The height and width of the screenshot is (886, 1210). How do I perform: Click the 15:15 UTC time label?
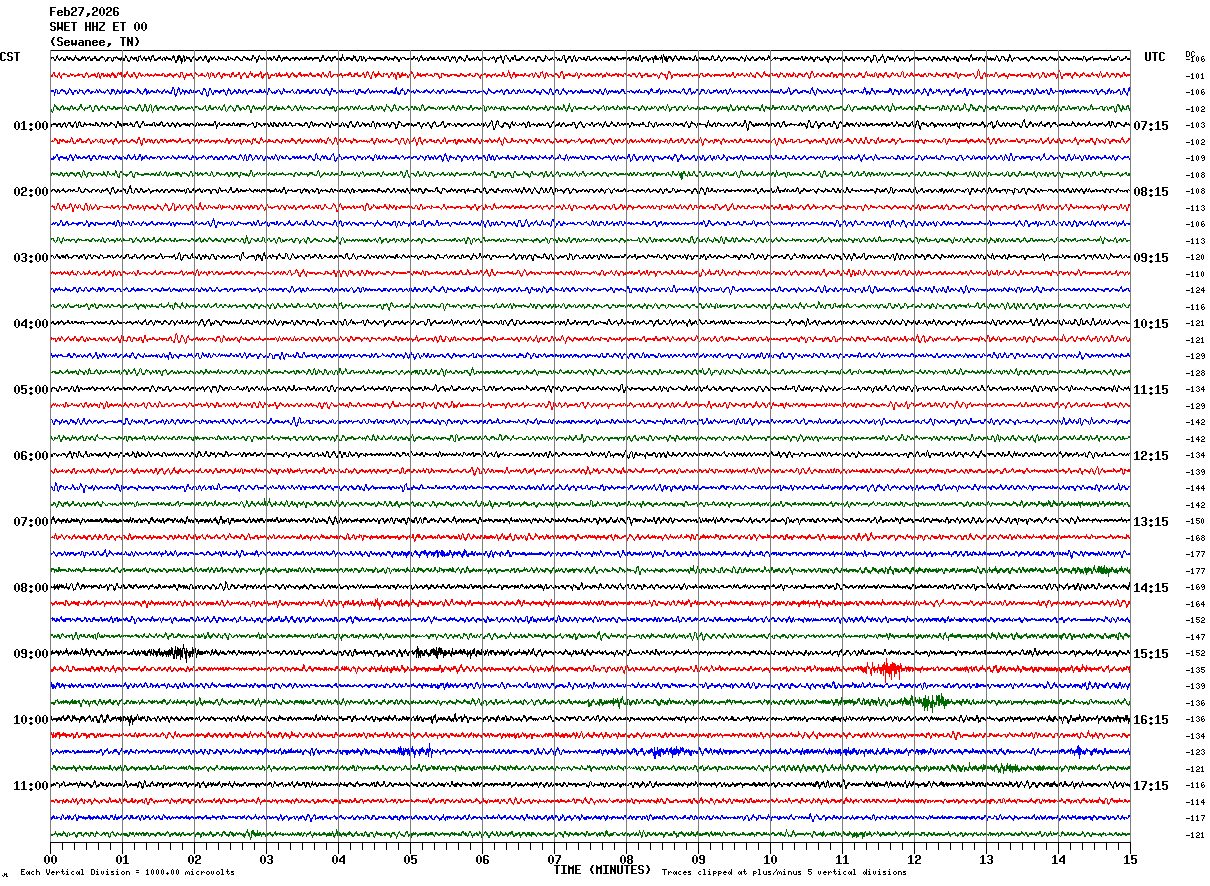[1150, 654]
